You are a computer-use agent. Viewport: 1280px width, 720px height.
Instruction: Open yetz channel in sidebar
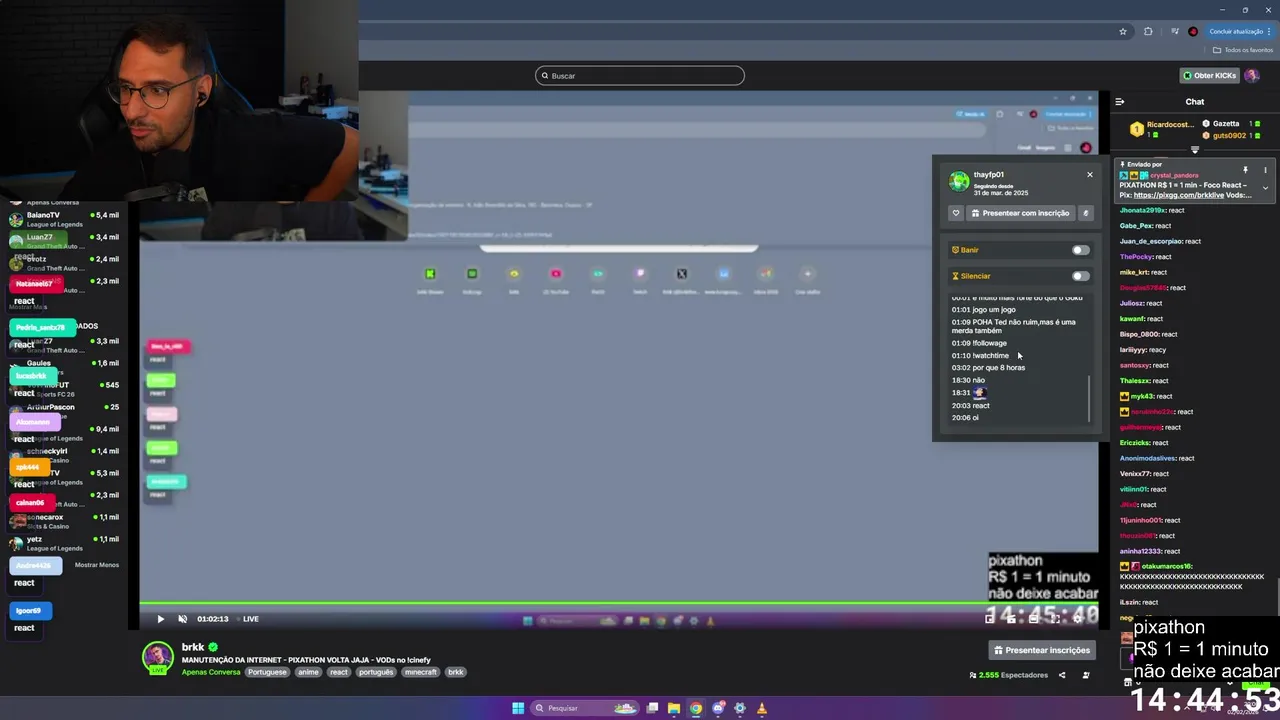click(63, 543)
